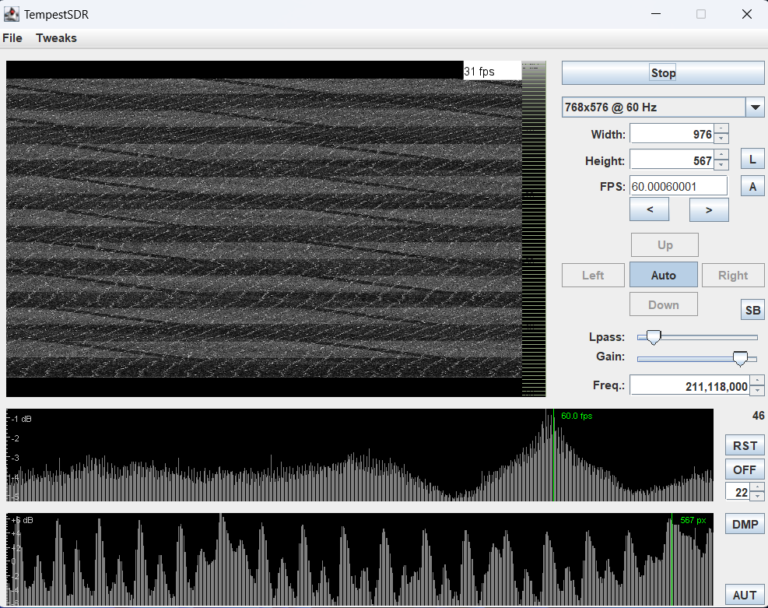
Task: Open the 768x576 @ 60 Hz resolution dropdown
Action: (755, 107)
